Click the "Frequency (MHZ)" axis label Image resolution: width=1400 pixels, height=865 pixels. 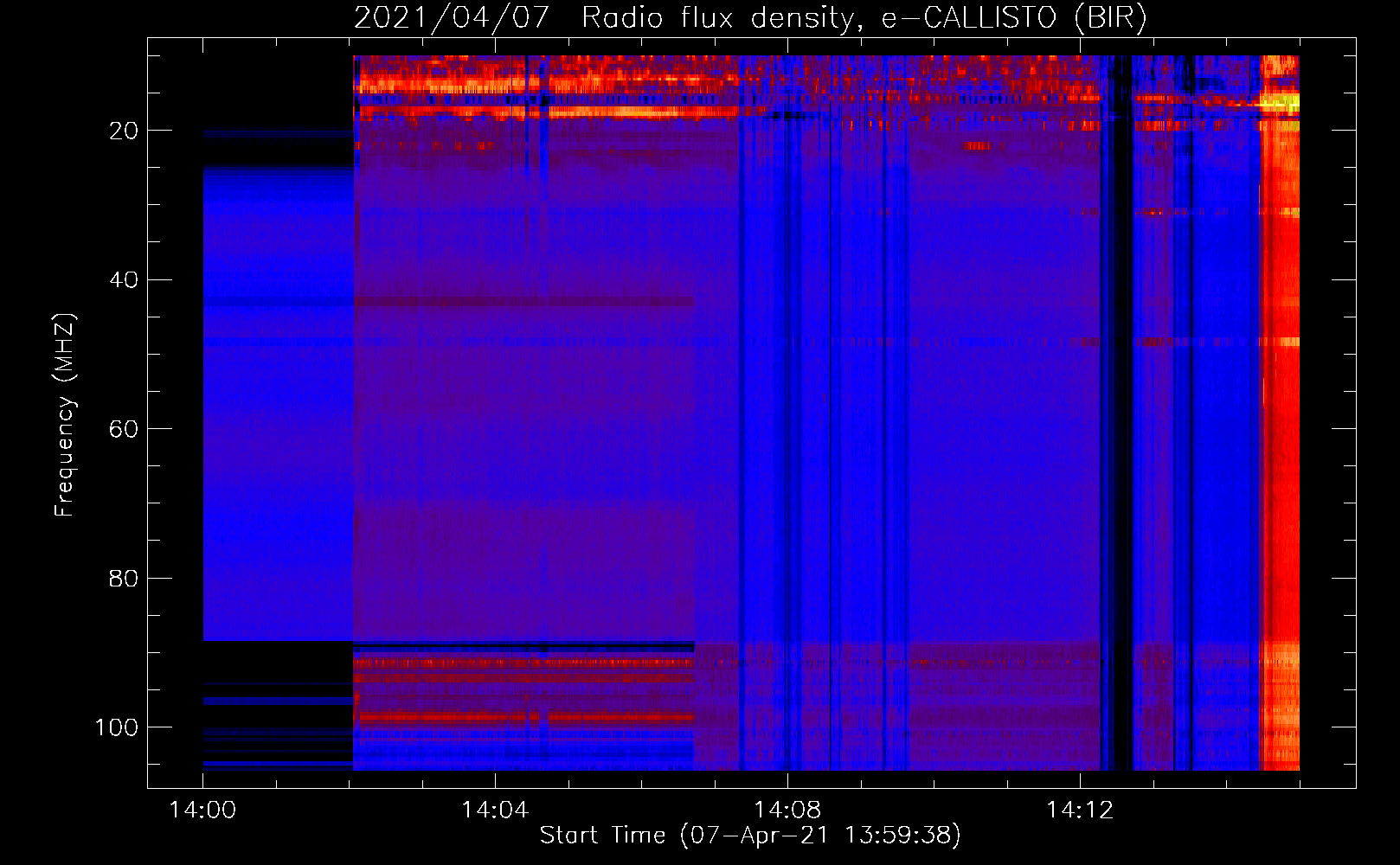tap(65, 414)
